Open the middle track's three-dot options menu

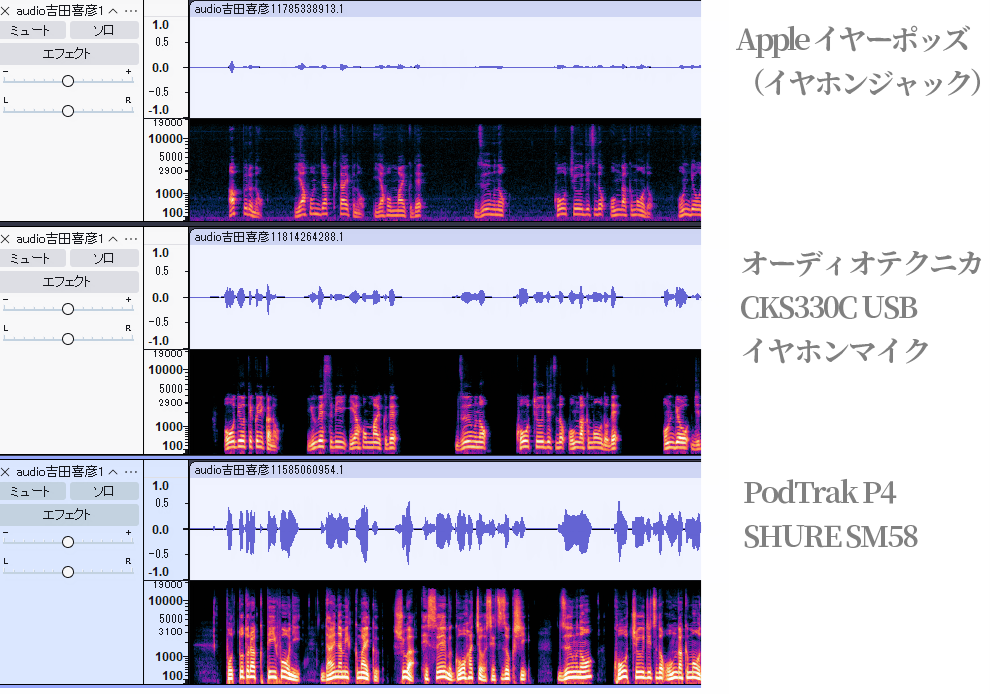[x=131, y=239]
